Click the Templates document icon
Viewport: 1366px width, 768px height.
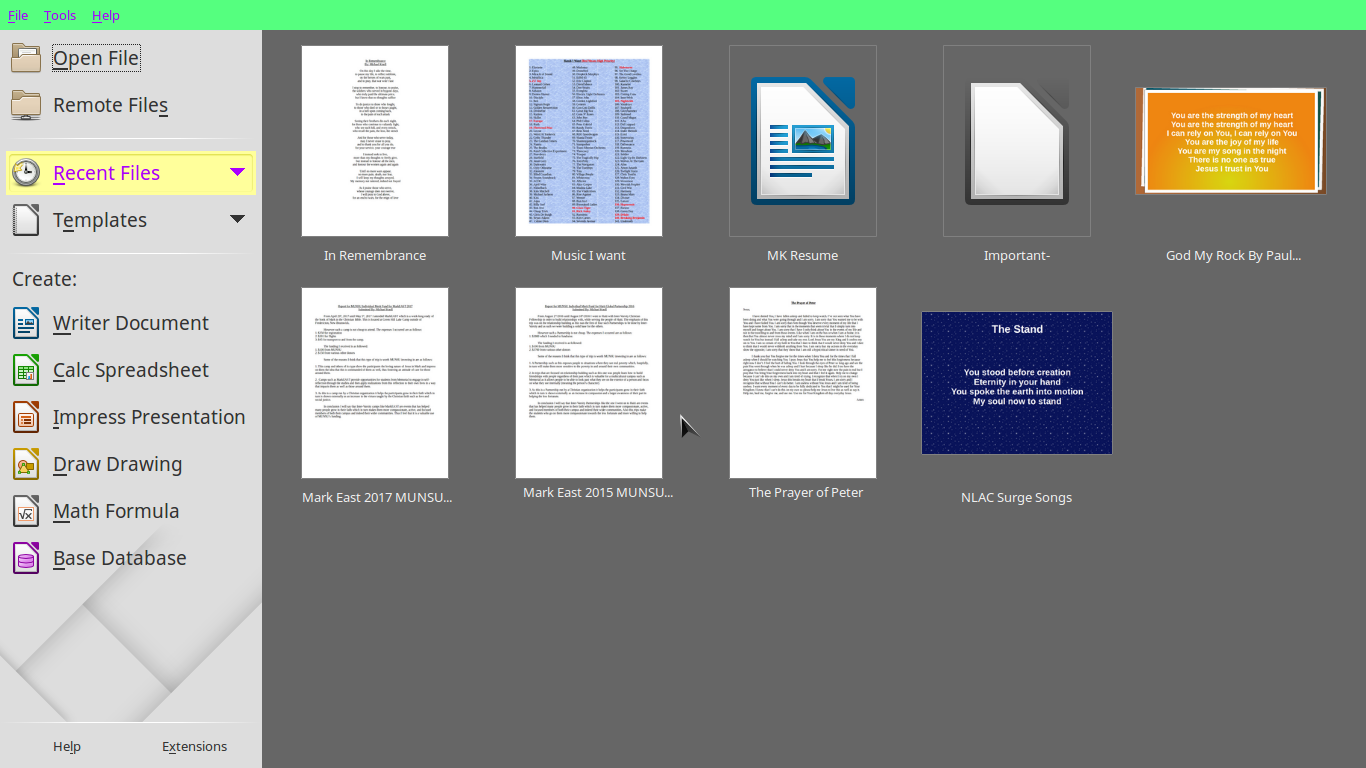26,220
